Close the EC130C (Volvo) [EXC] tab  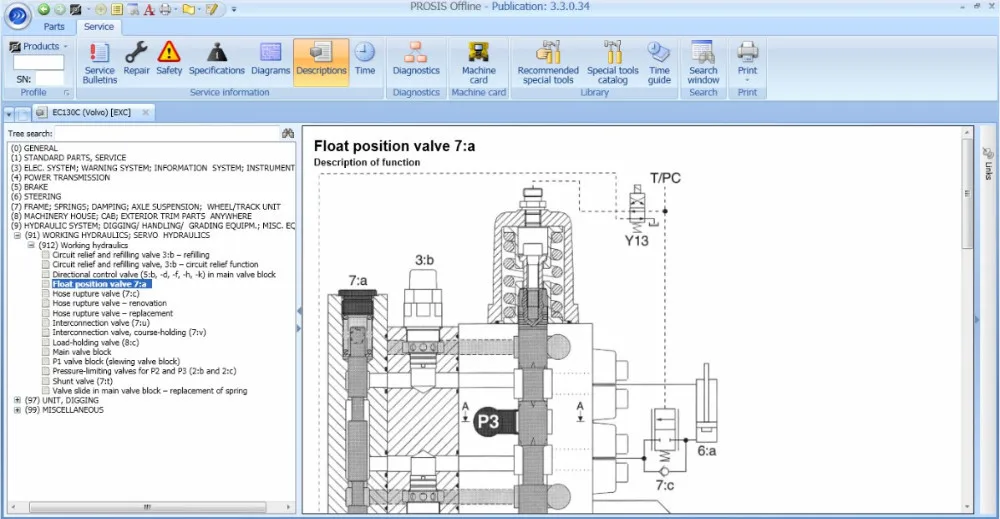coord(145,112)
